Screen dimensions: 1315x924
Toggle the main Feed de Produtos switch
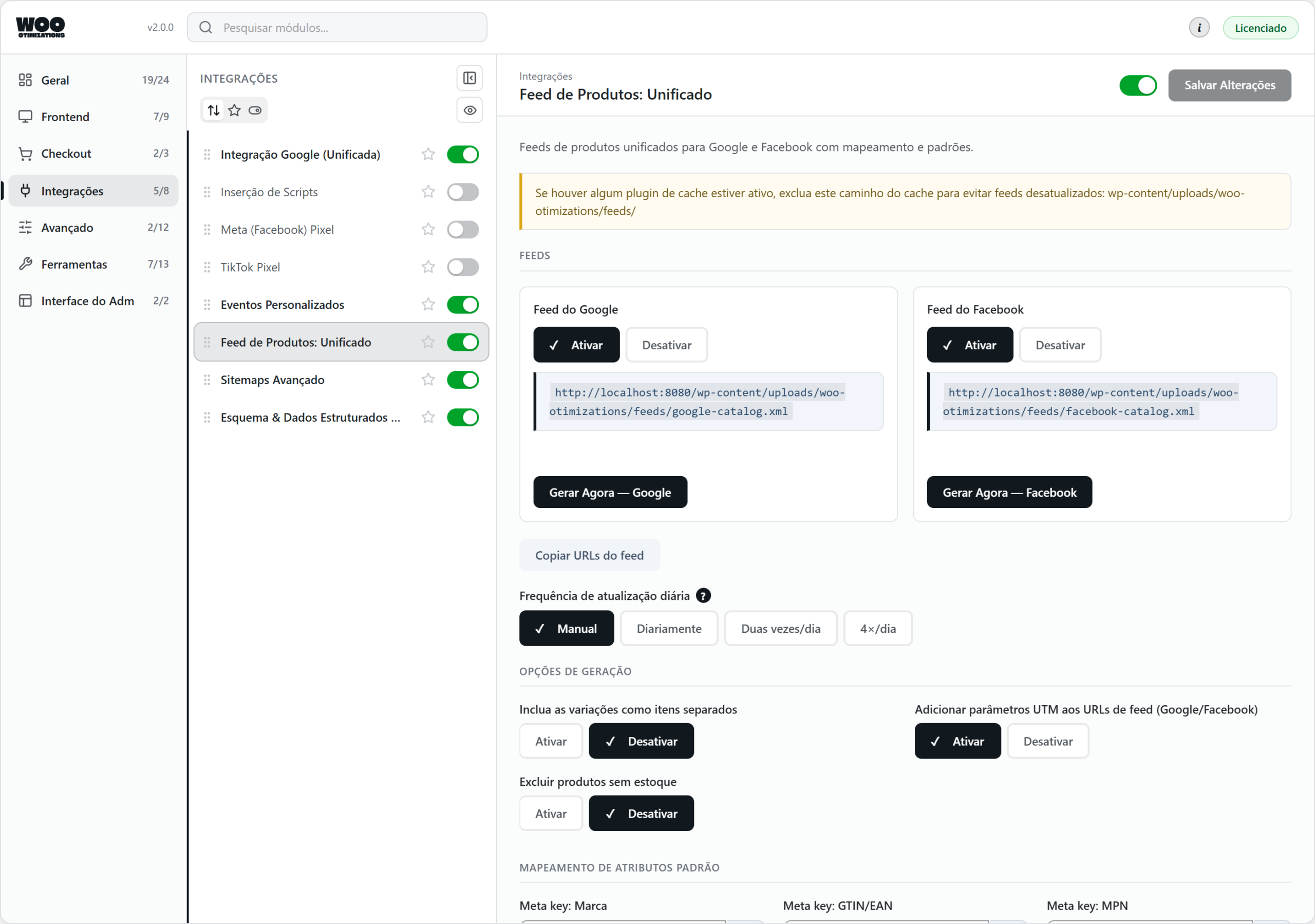point(1137,85)
